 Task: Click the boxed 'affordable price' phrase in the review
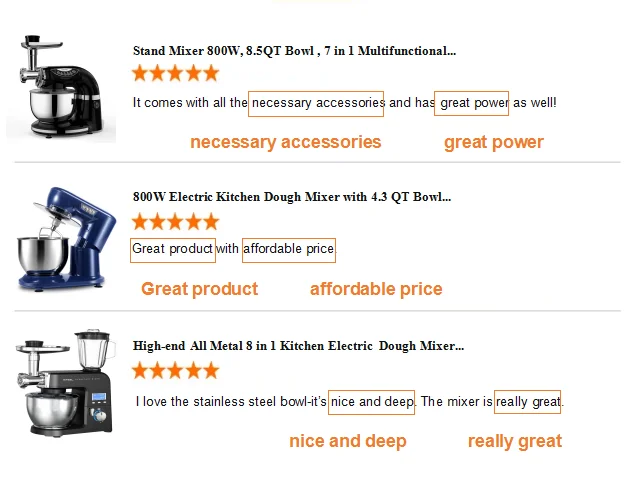click(288, 249)
